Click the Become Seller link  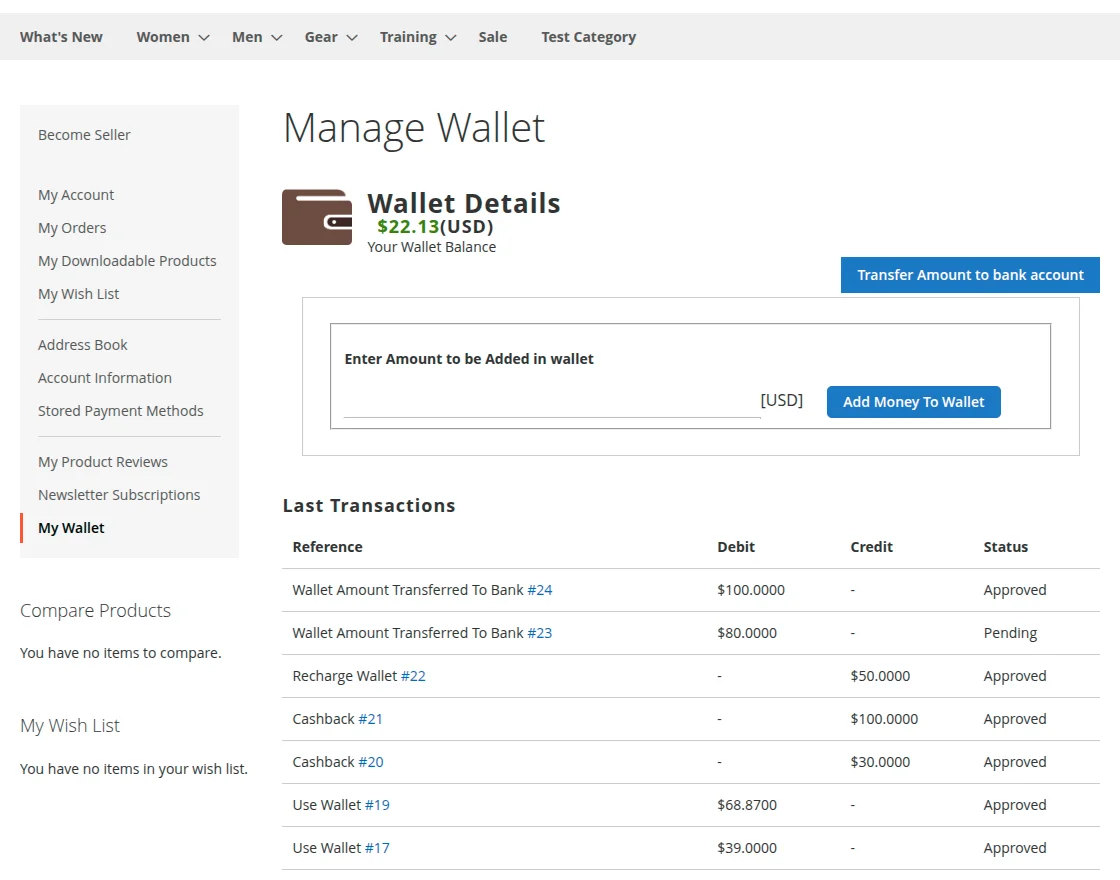point(84,134)
